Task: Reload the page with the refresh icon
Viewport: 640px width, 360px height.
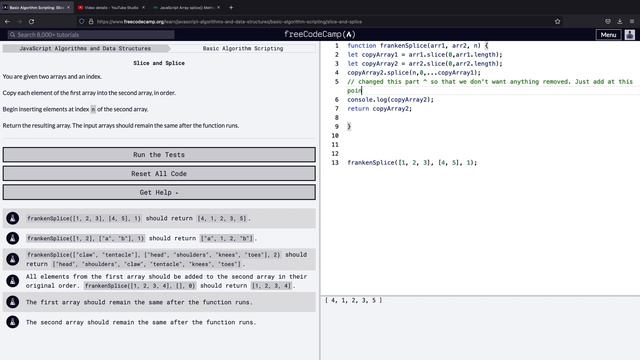Action: pos(31,21)
